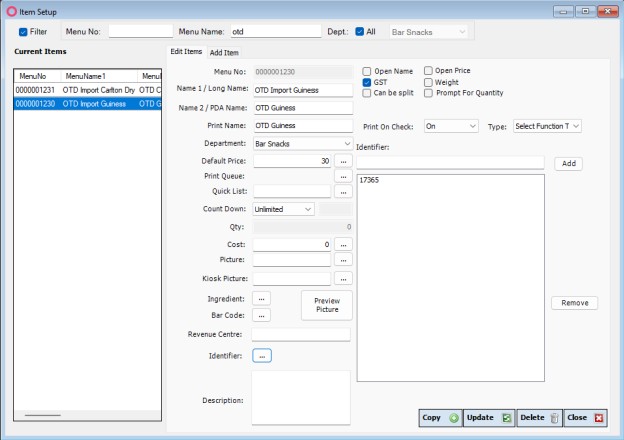Select the Edit Items tab
Screen dimensions: 624x440
[x=186, y=52]
